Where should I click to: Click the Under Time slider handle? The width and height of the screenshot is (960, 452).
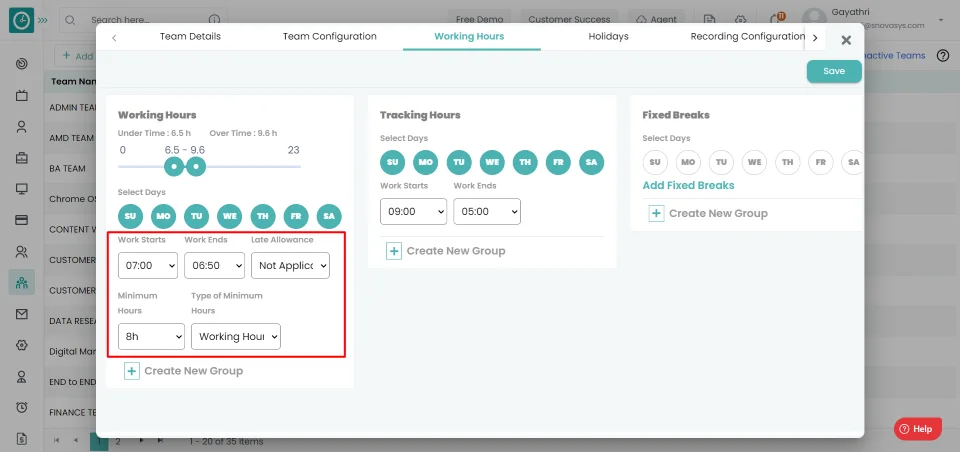click(174, 166)
